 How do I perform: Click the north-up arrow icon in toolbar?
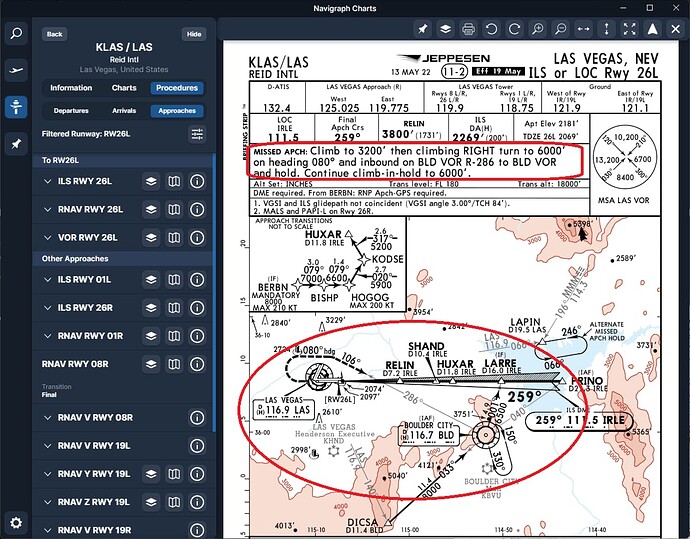(653, 29)
